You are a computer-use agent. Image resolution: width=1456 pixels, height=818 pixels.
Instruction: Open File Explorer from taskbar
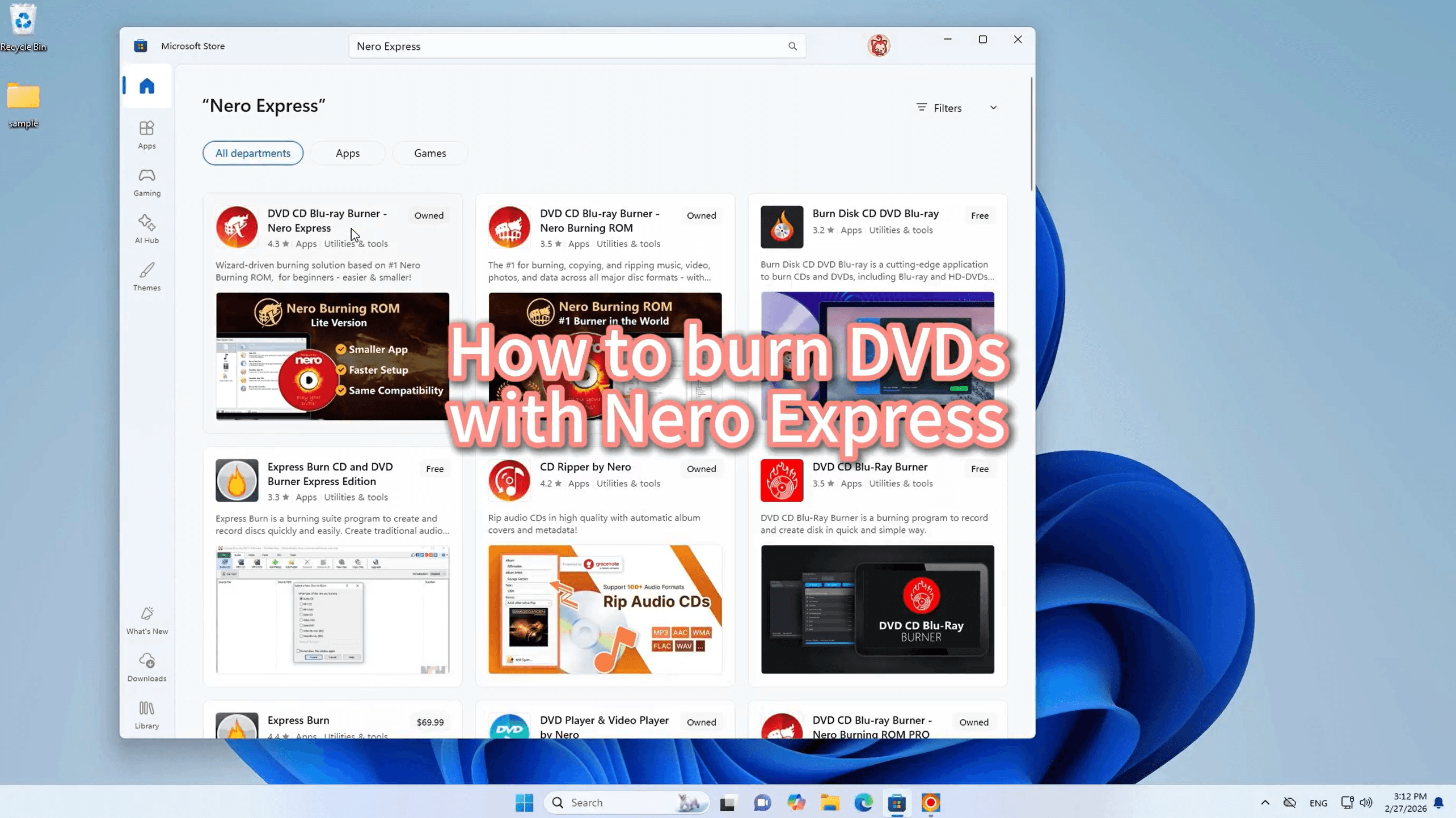click(x=829, y=802)
